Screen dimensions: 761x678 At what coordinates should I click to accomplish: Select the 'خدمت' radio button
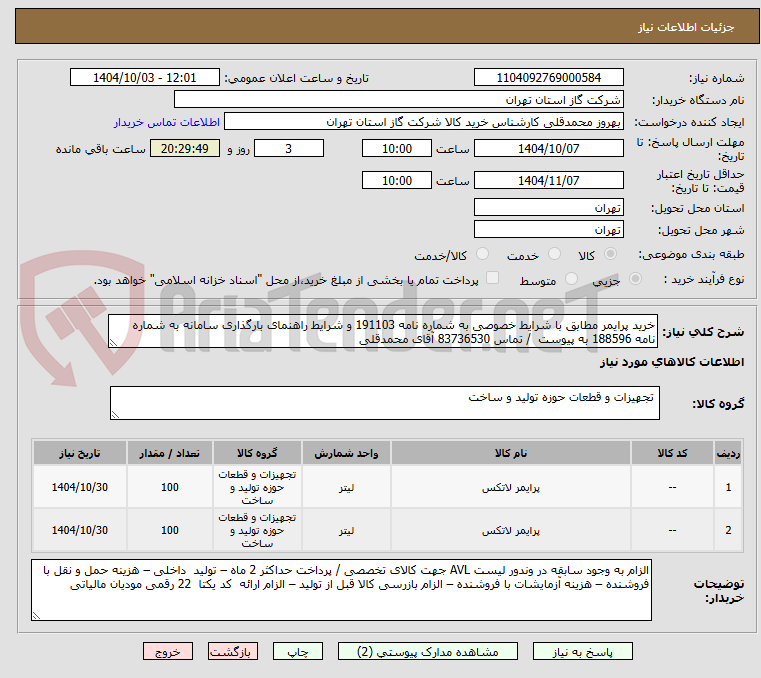(558, 255)
